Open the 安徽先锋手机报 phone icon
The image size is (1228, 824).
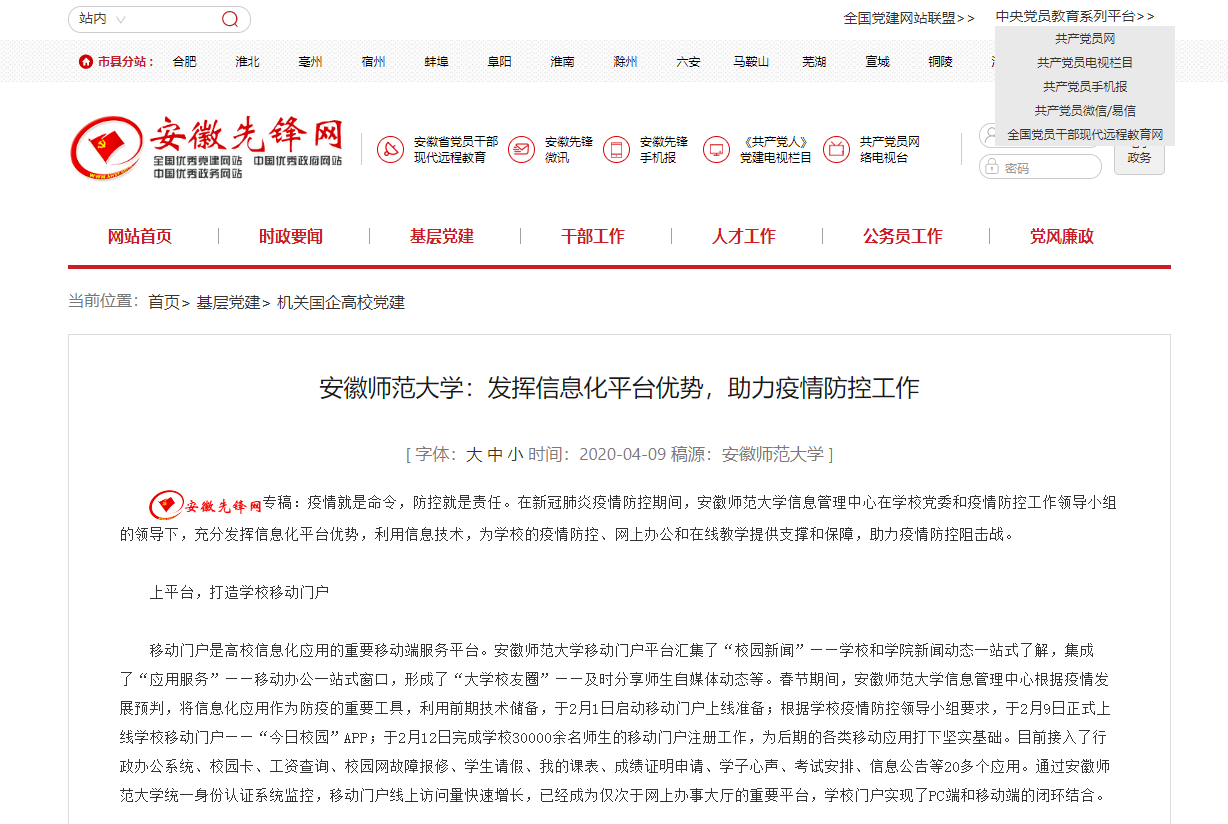click(x=616, y=150)
